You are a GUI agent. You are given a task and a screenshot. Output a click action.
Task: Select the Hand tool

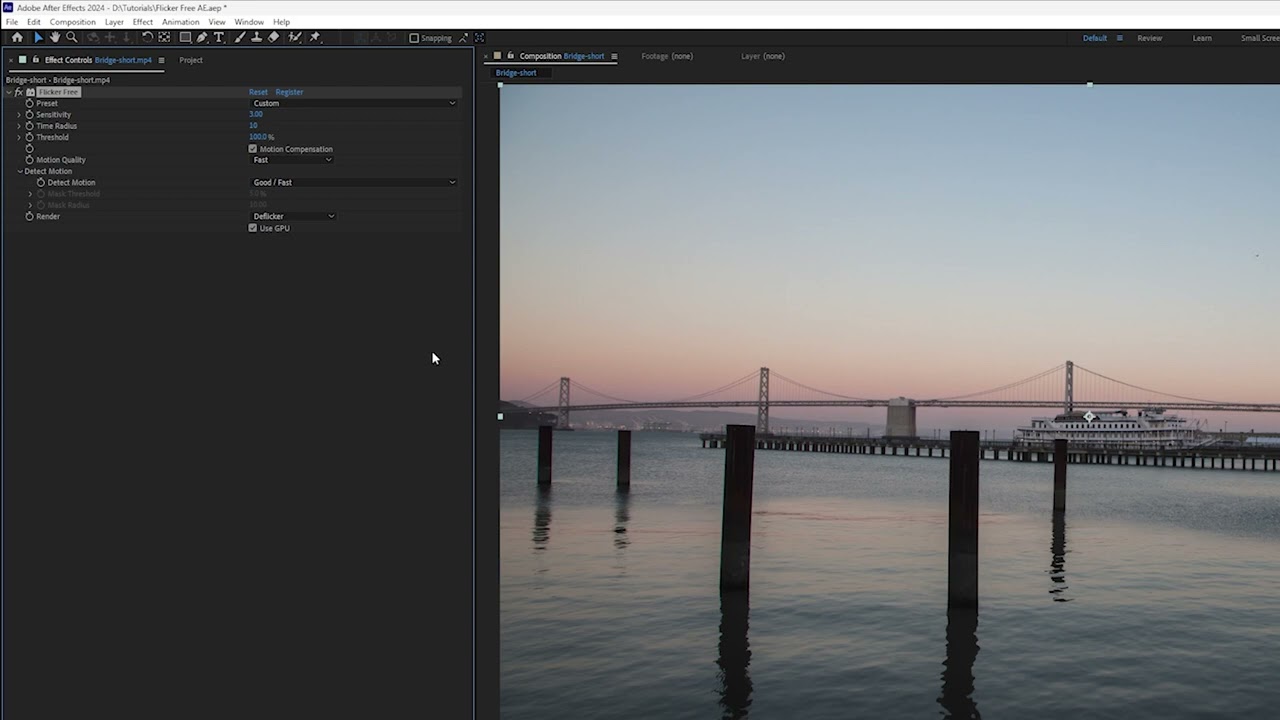[55, 37]
